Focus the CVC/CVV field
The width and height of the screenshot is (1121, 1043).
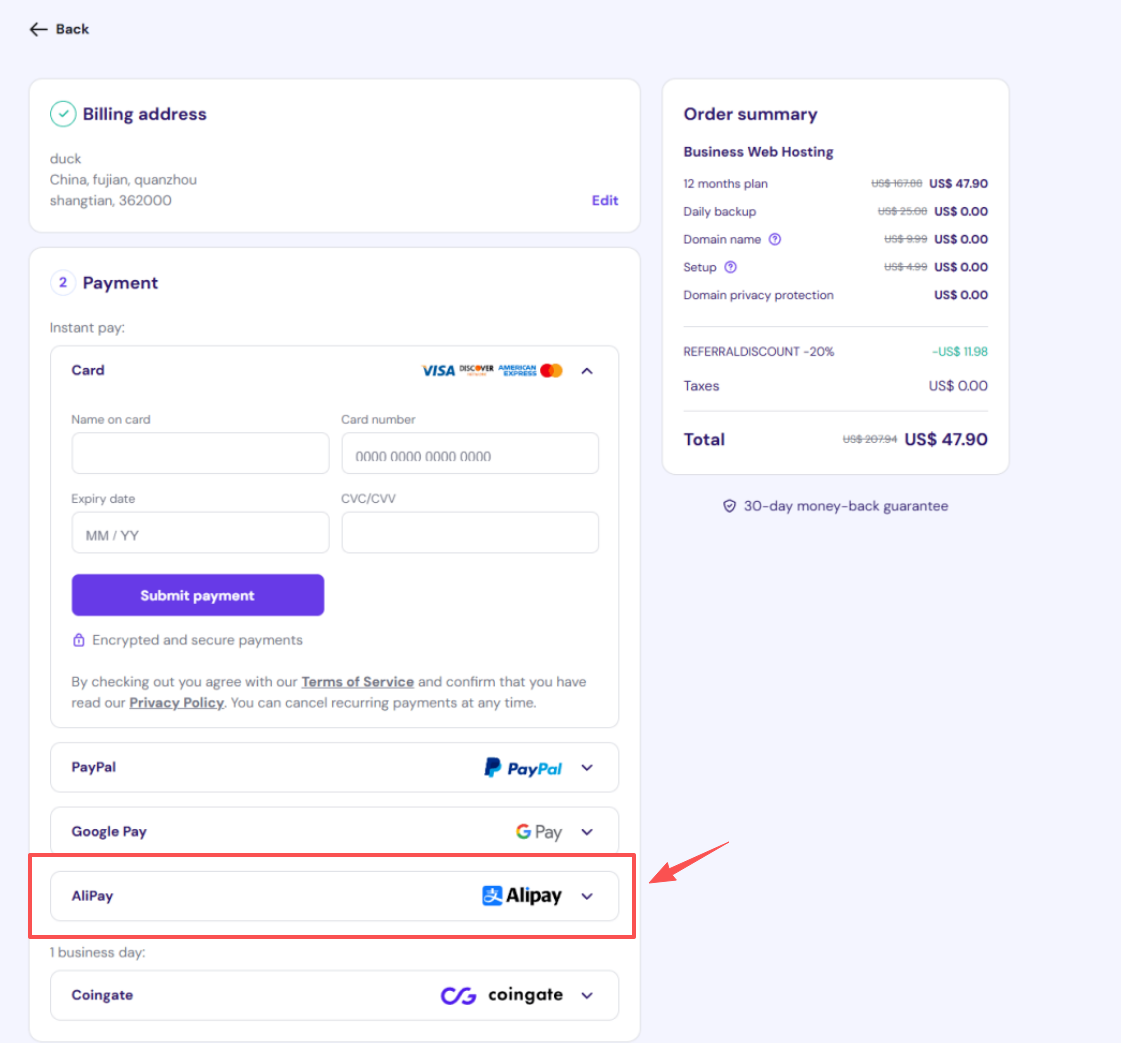click(470, 533)
